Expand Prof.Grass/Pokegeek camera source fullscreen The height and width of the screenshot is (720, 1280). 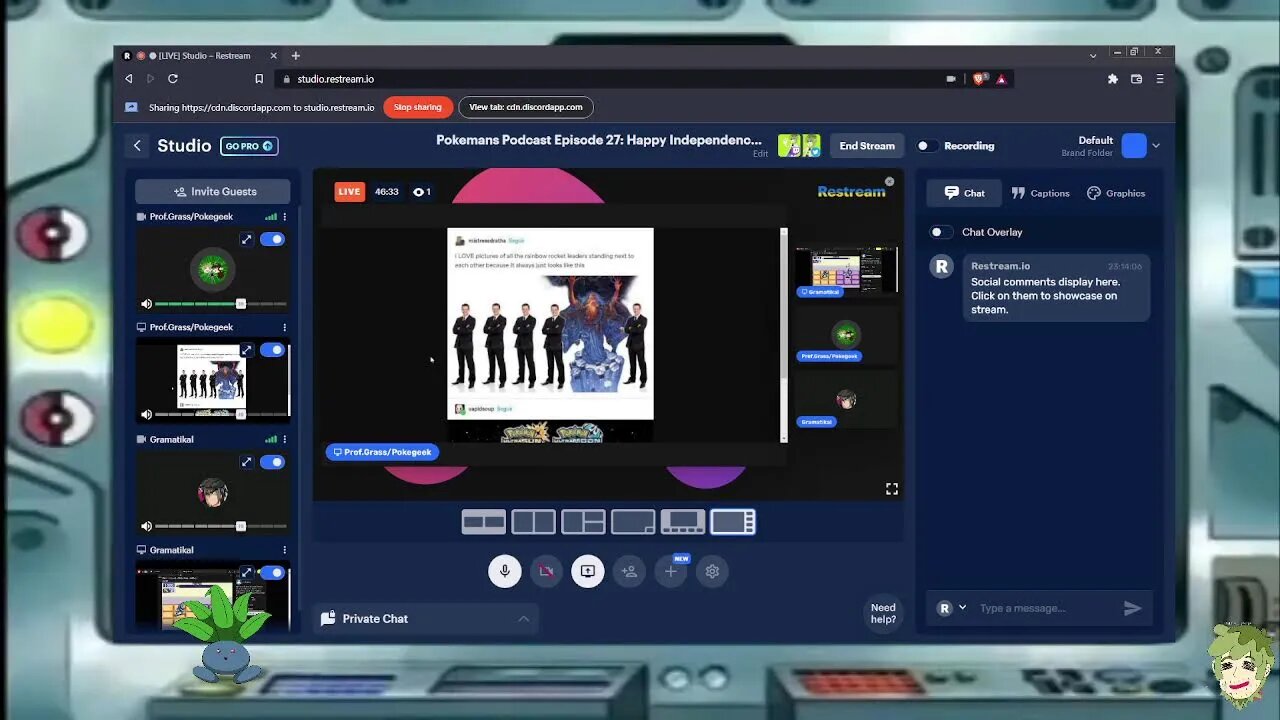click(x=246, y=239)
